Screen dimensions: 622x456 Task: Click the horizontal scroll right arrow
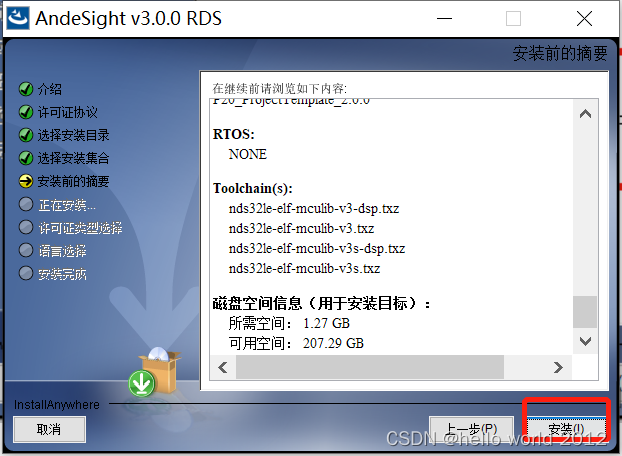coord(558,368)
